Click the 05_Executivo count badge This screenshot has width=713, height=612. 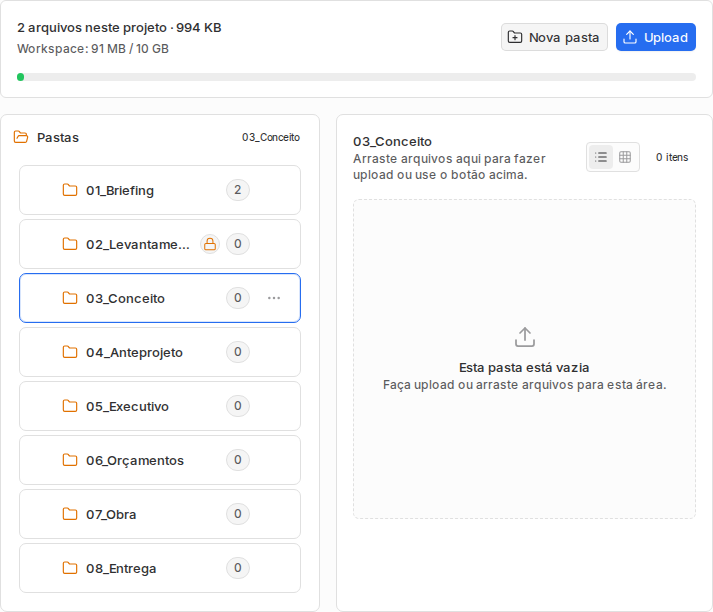[238, 406]
